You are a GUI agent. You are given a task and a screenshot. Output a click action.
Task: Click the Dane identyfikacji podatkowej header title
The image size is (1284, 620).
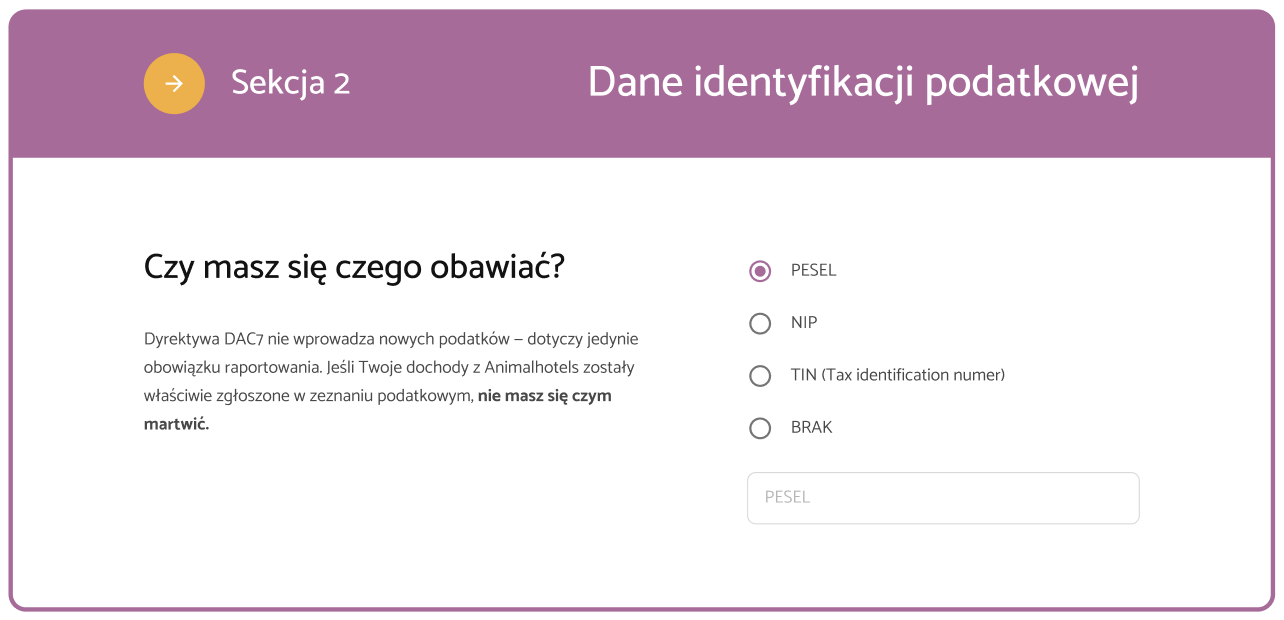[863, 83]
